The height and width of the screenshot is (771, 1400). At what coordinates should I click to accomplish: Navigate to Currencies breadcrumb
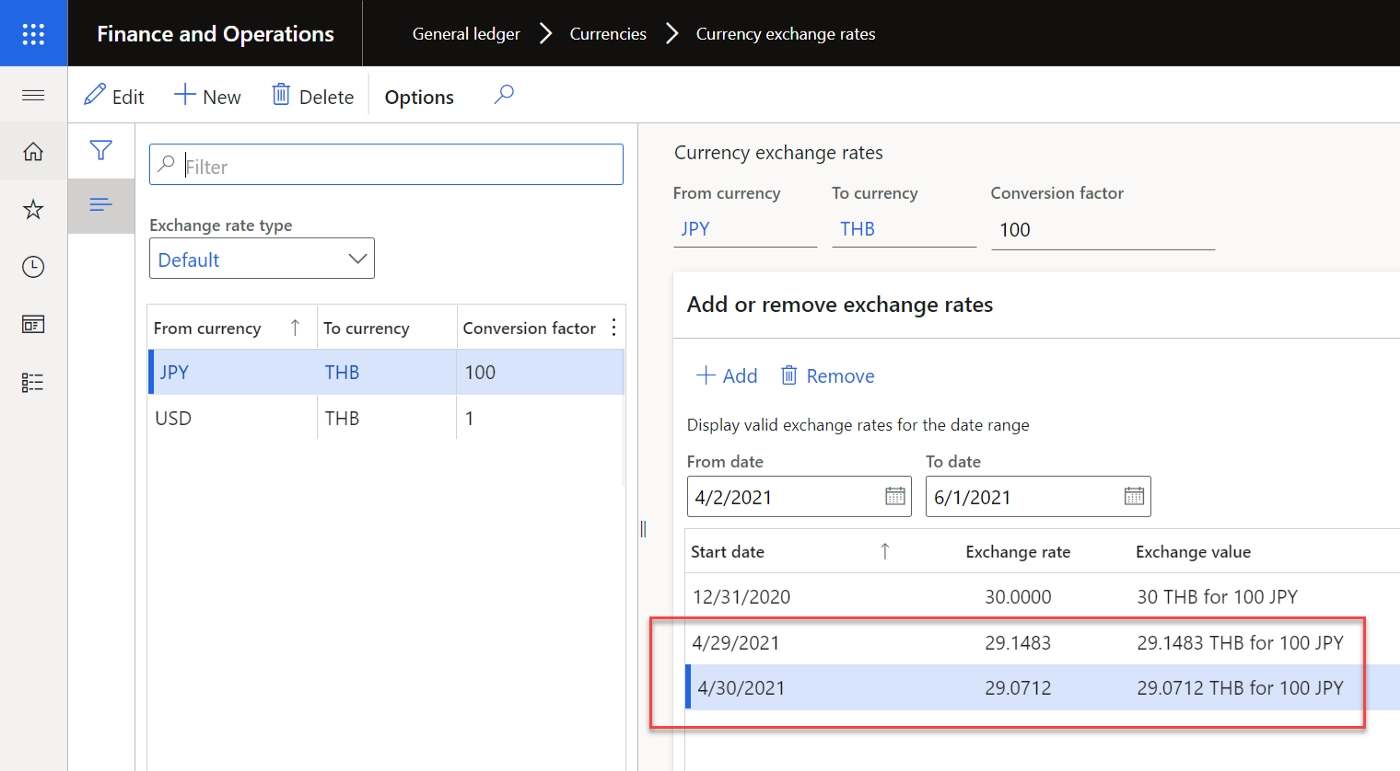coord(608,34)
